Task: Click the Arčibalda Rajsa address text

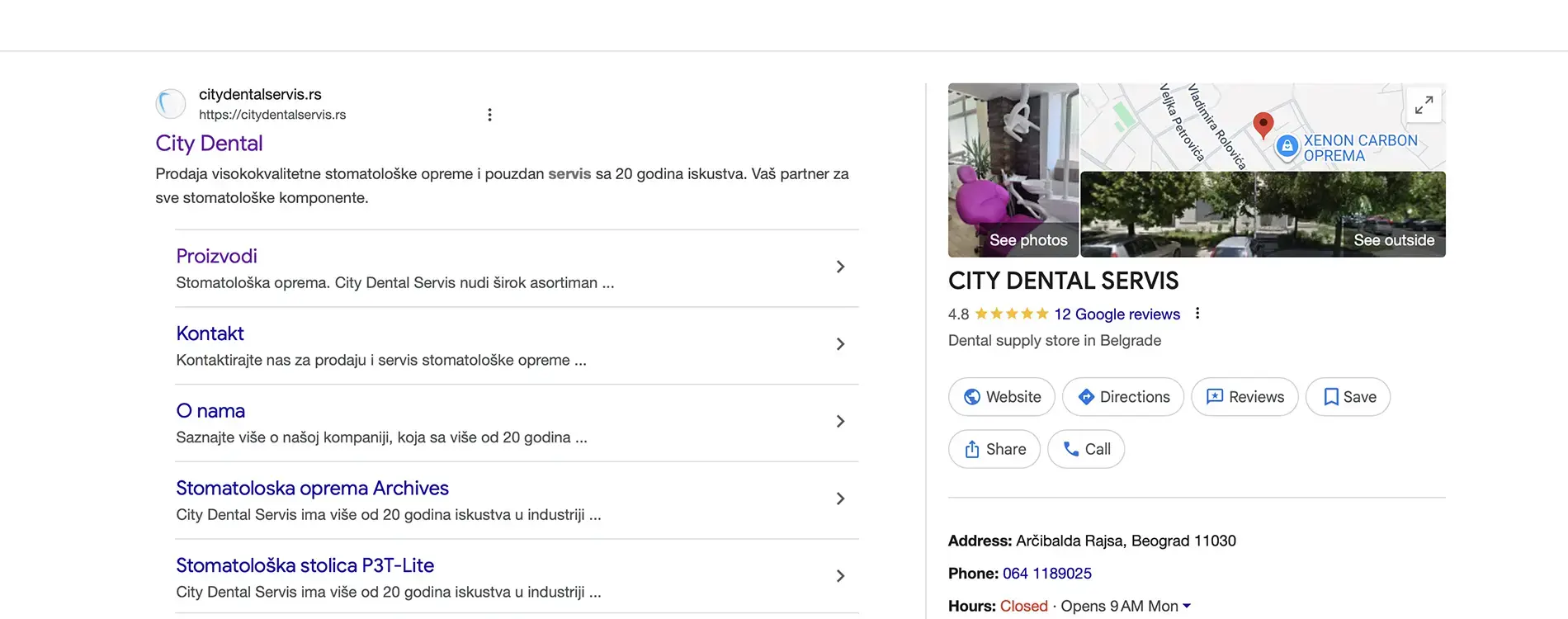Action: (1126, 541)
